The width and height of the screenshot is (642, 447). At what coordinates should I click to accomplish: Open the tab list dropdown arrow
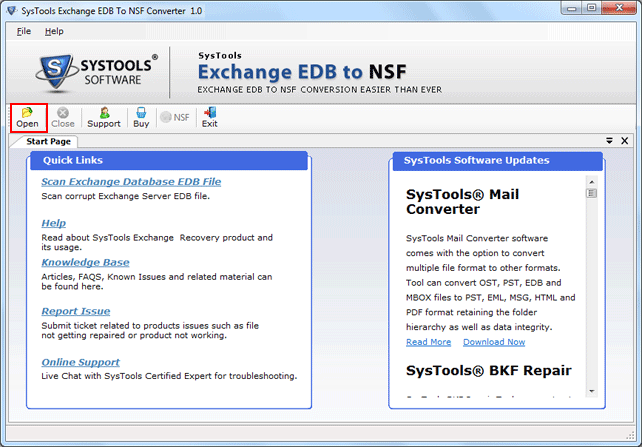tap(609, 141)
